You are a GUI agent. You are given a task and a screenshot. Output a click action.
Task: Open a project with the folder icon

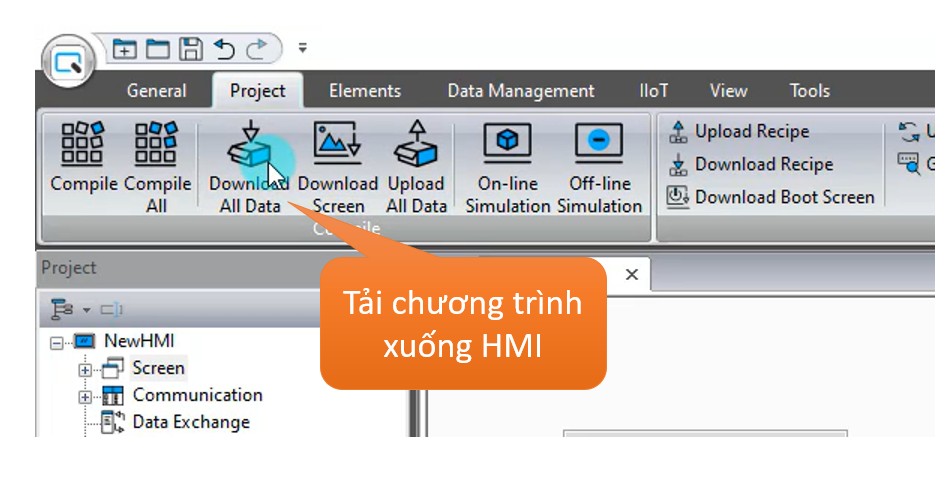click(158, 49)
